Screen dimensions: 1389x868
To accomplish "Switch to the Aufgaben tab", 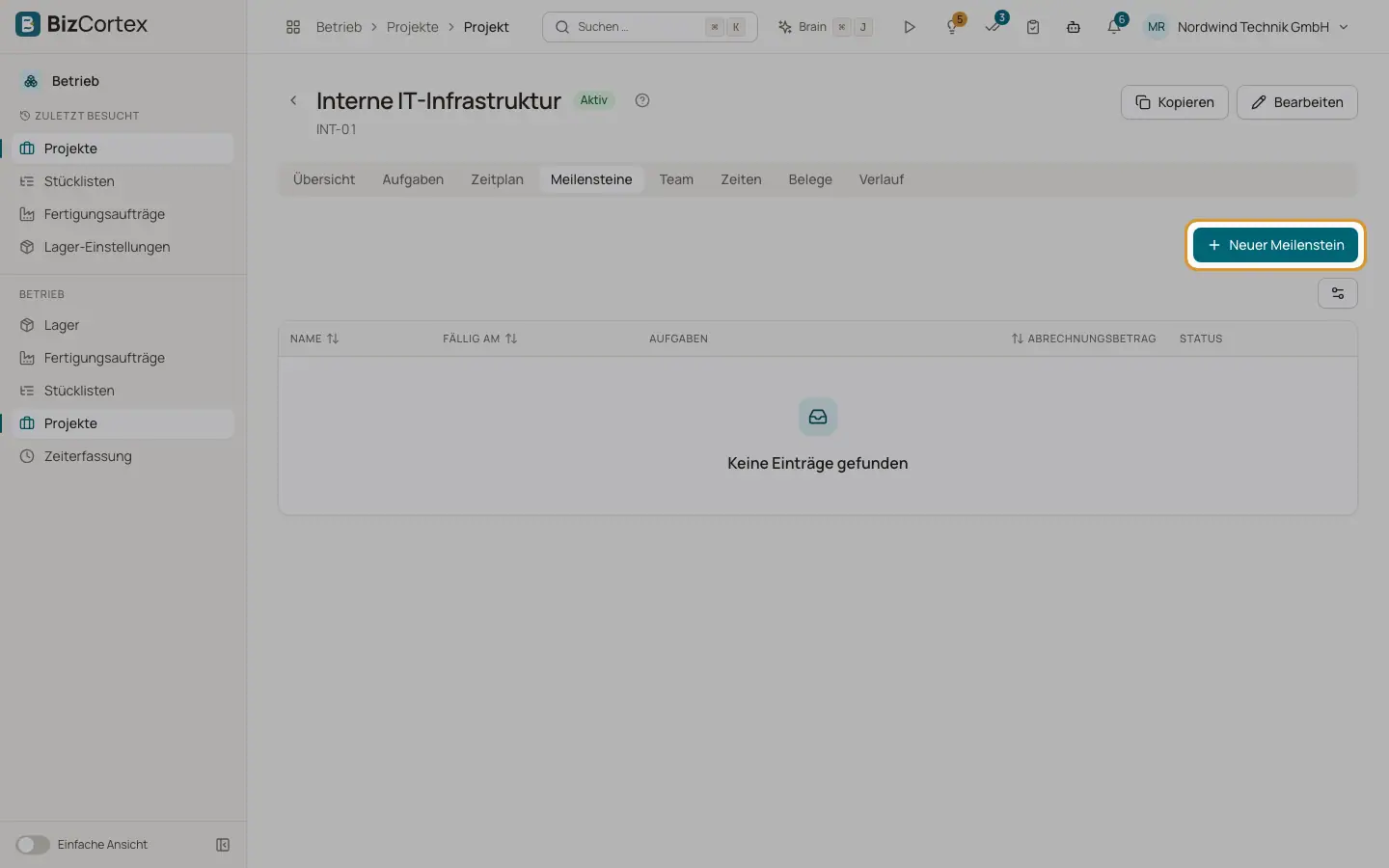I will click(413, 179).
